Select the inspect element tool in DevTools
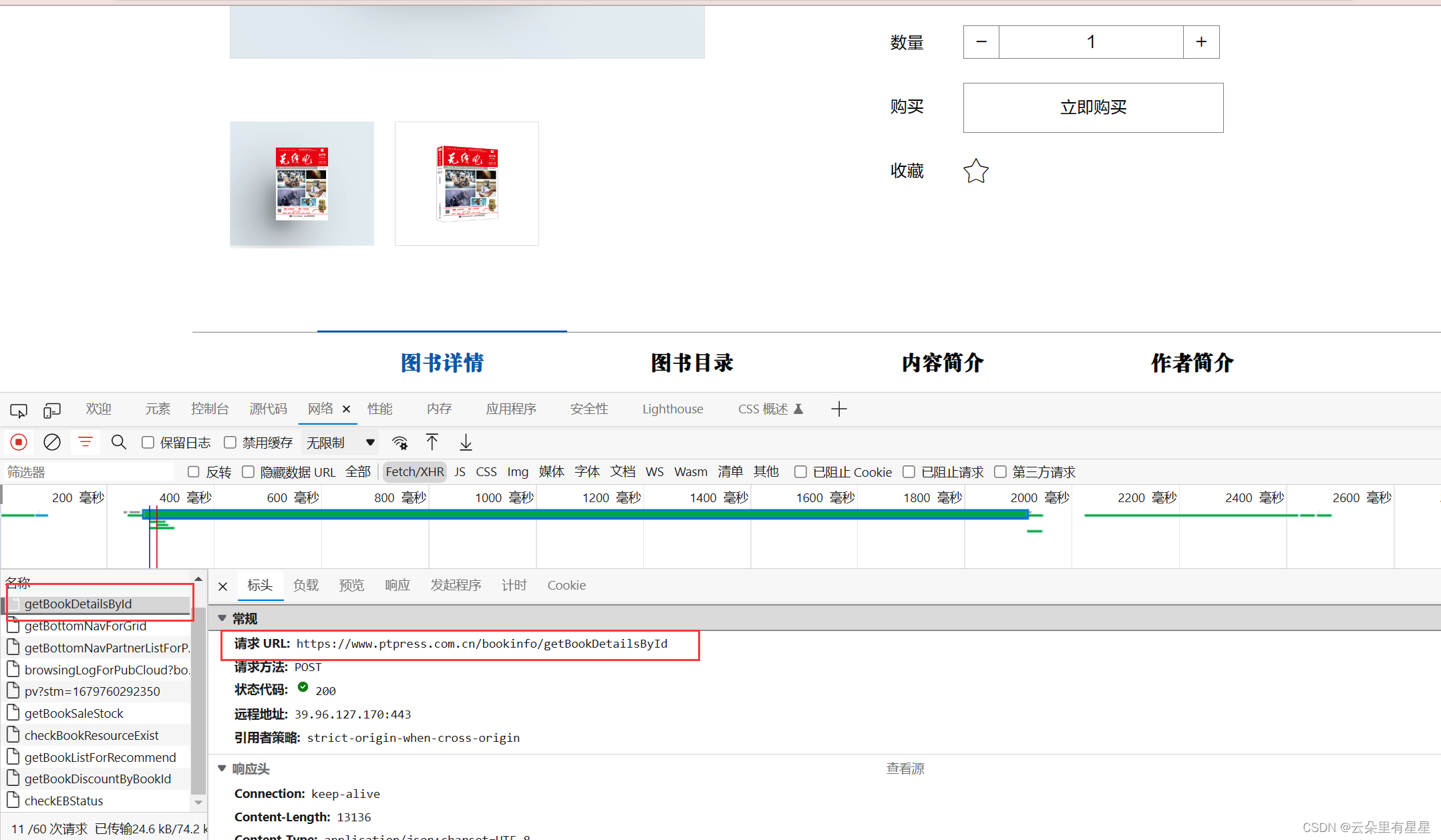The image size is (1441, 840). [18, 409]
